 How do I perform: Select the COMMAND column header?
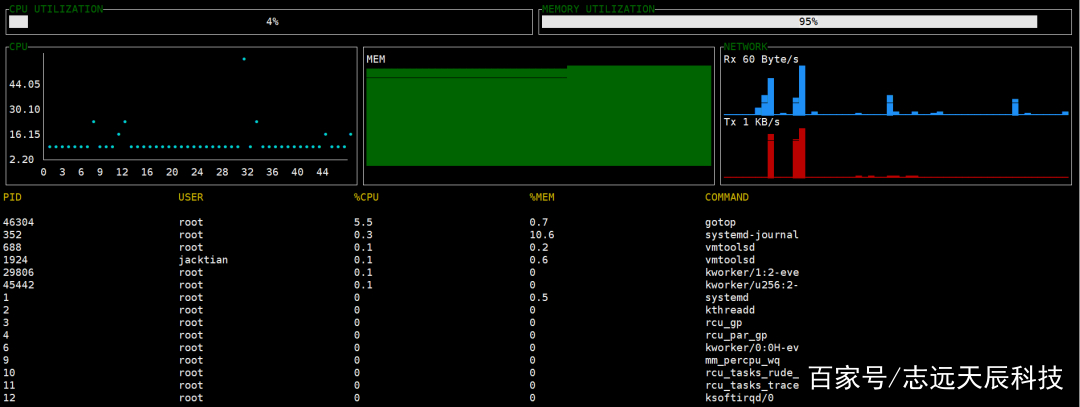click(727, 198)
